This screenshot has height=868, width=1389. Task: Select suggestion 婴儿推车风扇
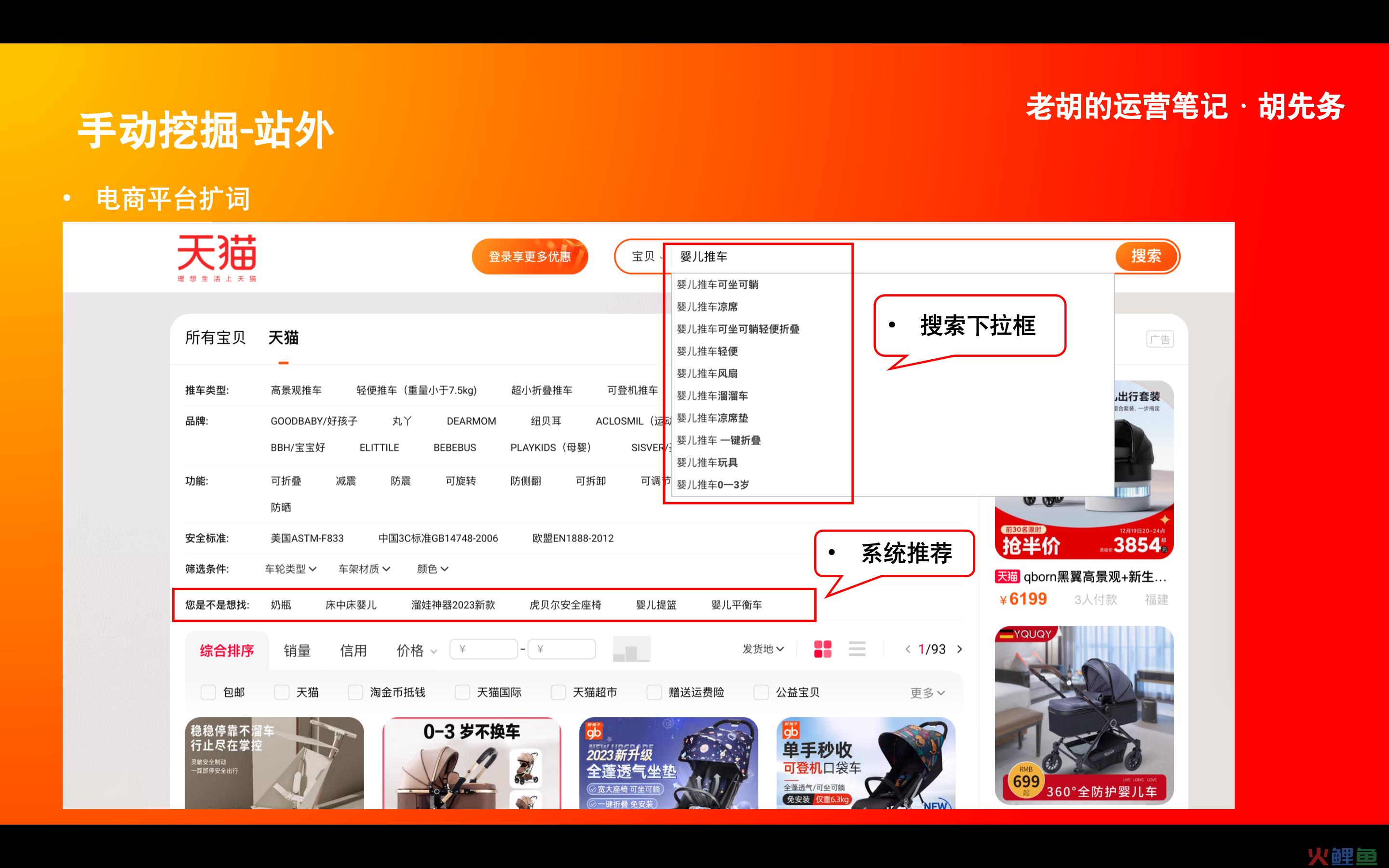tap(707, 374)
